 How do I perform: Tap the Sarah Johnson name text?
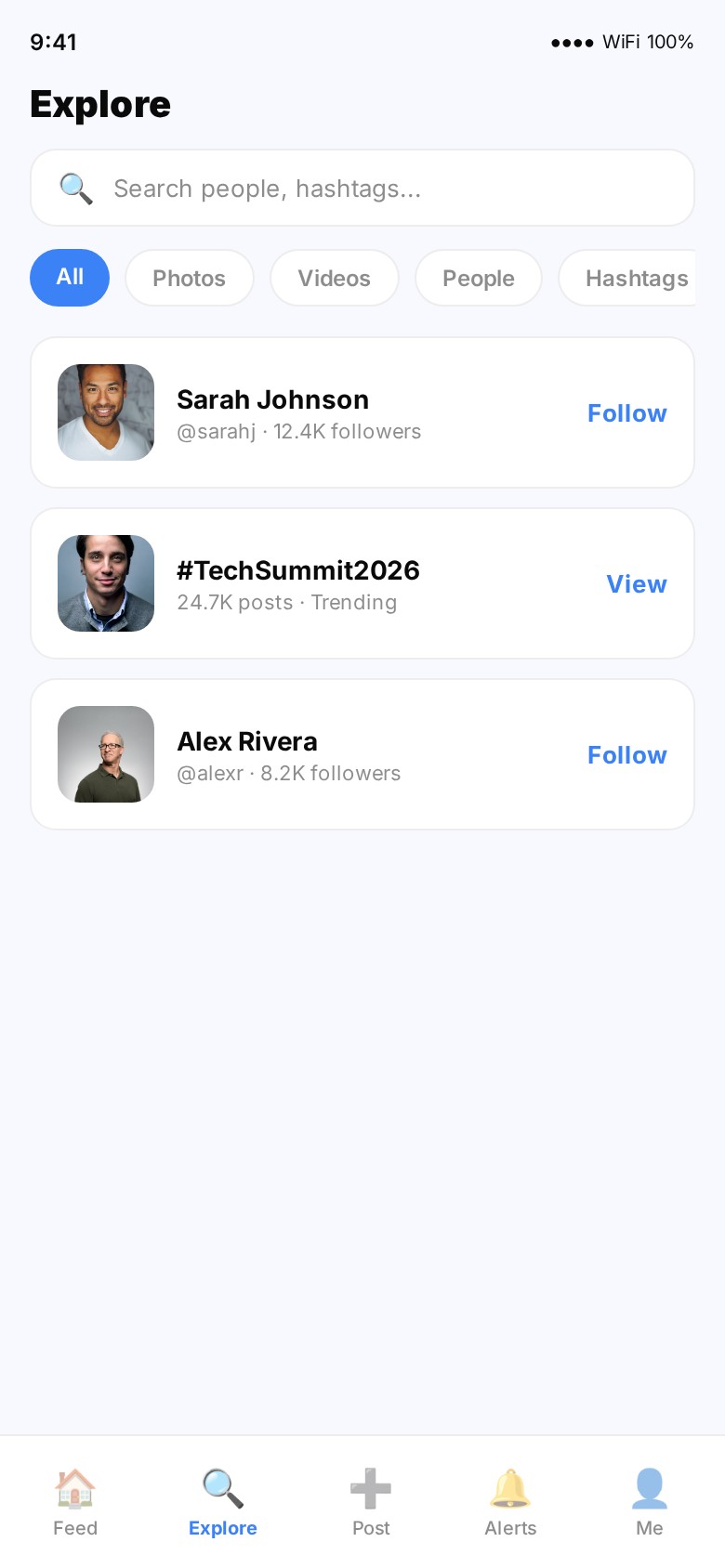tap(273, 399)
